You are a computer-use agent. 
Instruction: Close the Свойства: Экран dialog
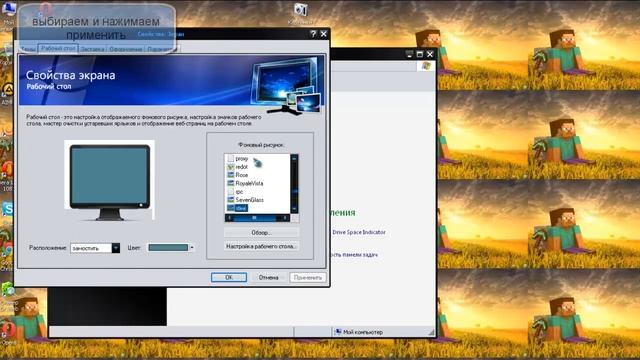pos(324,34)
